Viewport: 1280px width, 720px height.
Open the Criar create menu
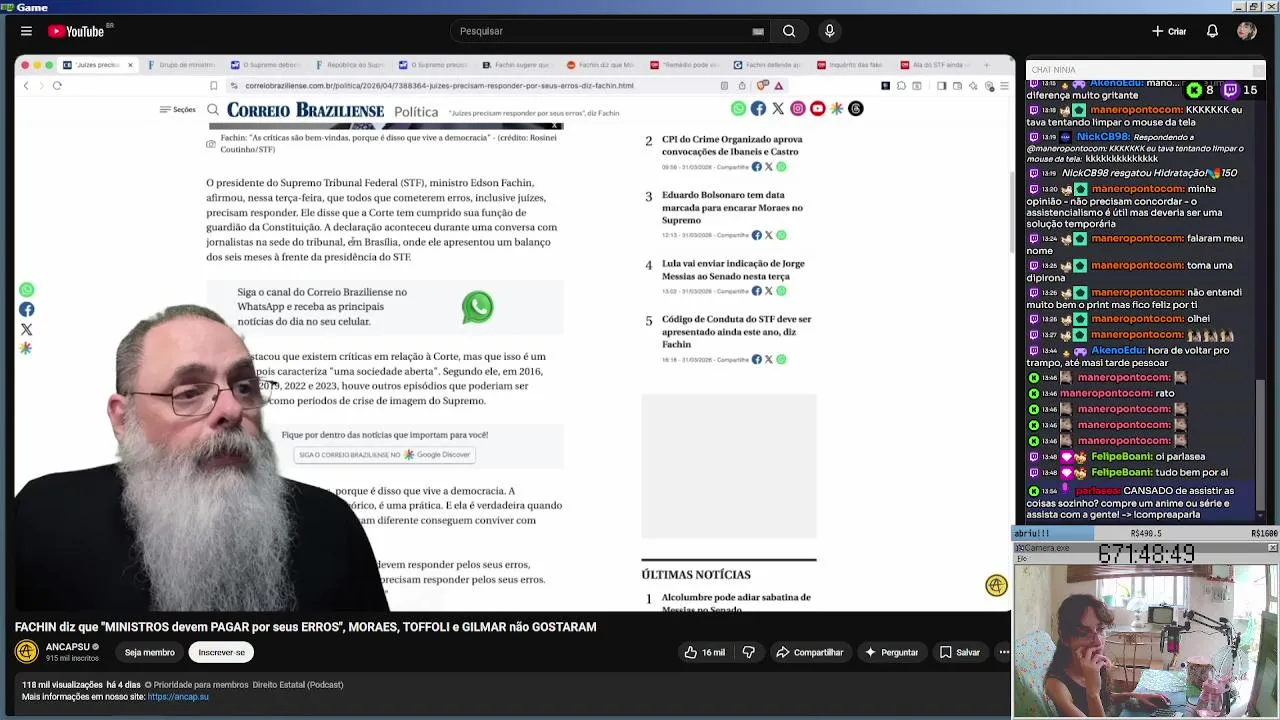1168,31
